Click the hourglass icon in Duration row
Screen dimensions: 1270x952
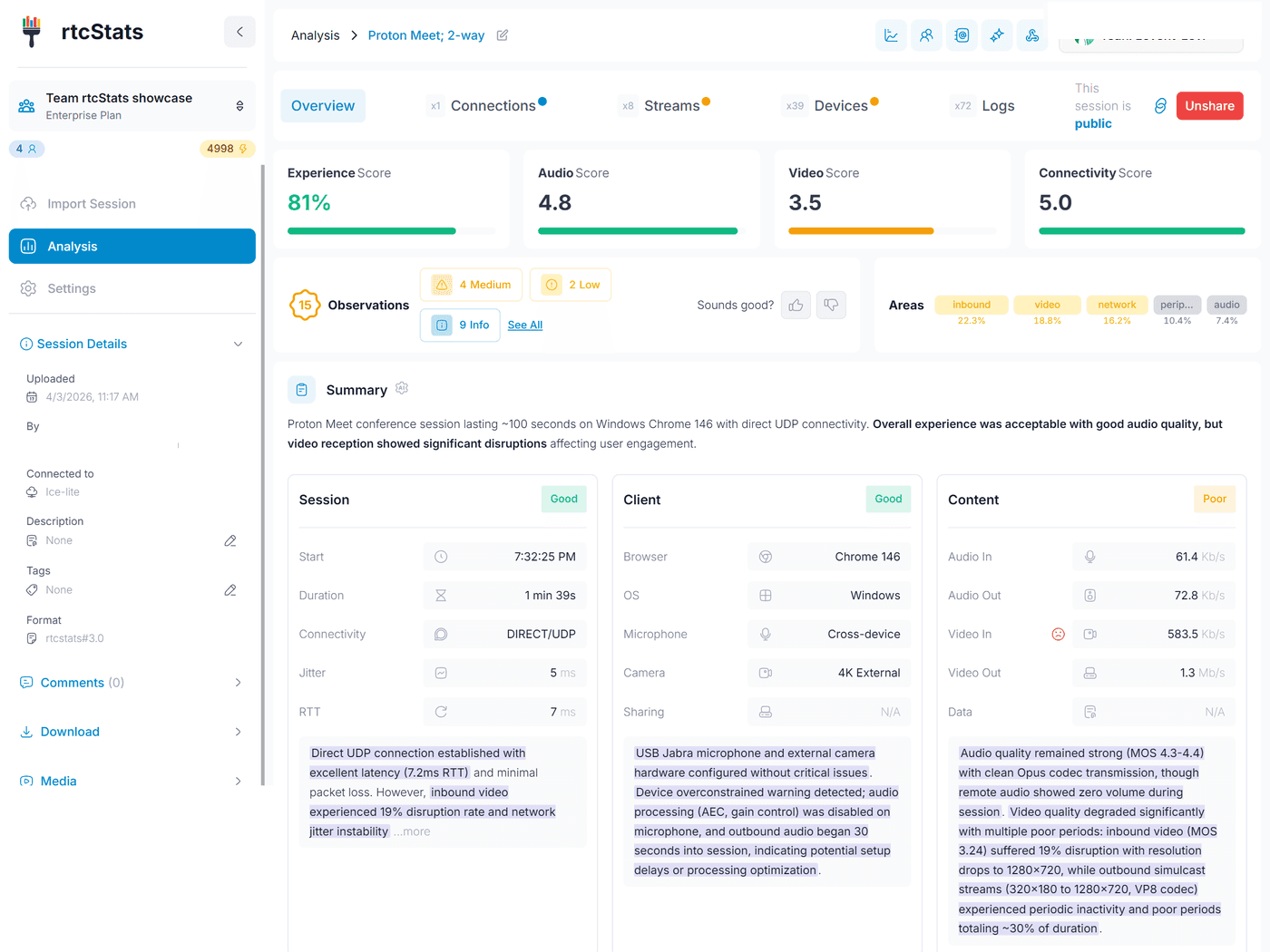441,596
